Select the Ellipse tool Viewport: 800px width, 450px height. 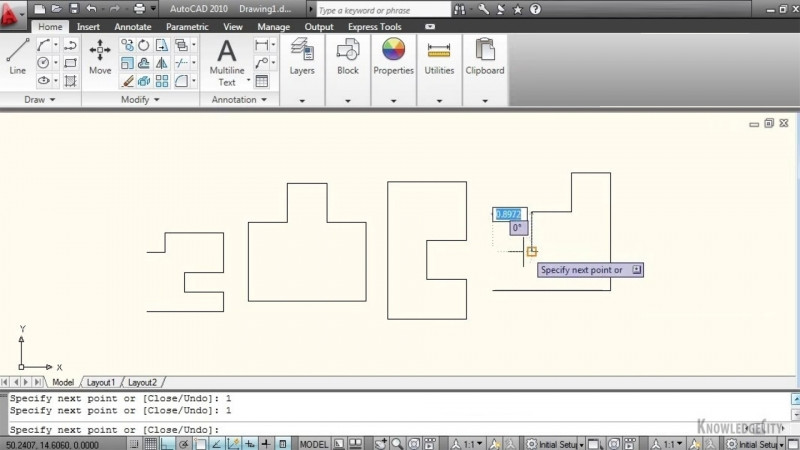pos(43,81)
